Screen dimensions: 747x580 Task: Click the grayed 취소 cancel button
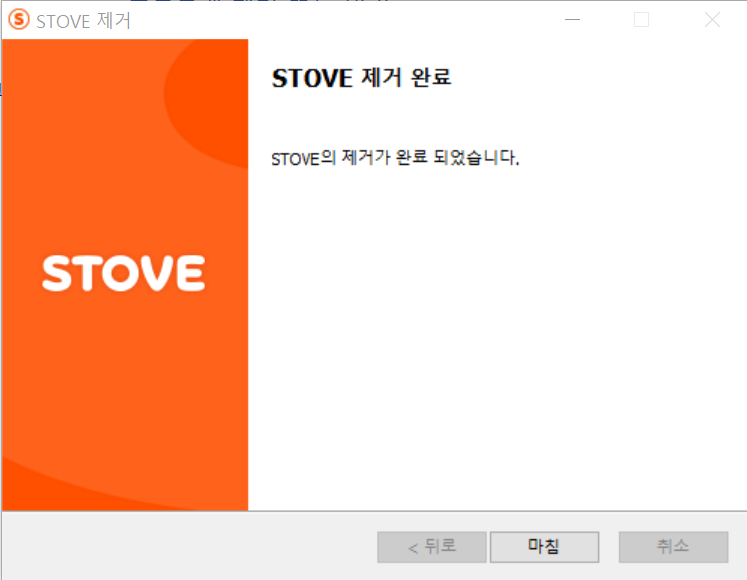click(673, 547)
